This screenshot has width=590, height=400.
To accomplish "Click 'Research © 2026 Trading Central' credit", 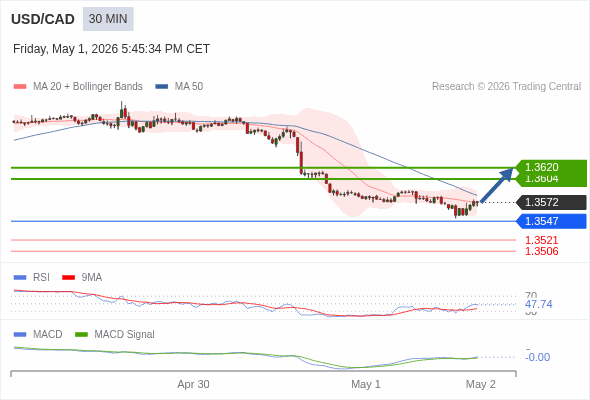I will coord(506,87).
